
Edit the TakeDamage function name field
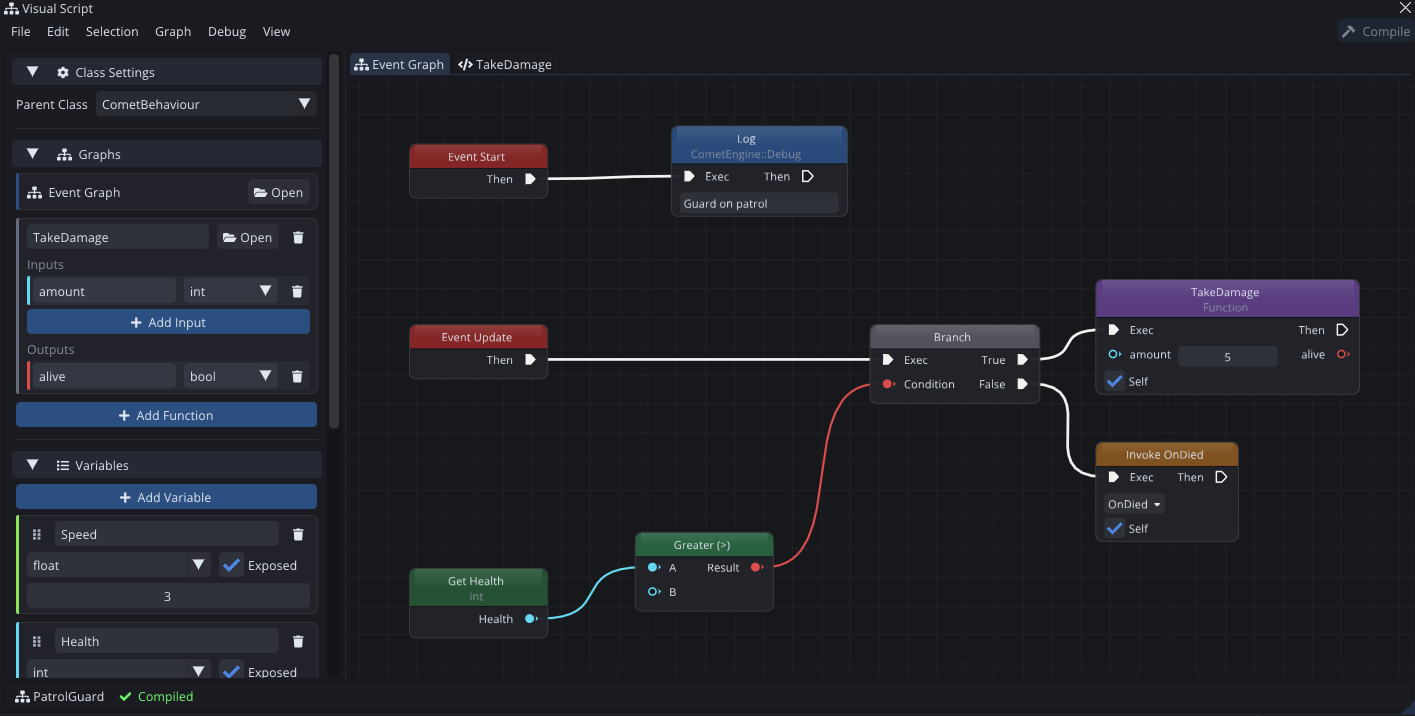click(118, 237)
